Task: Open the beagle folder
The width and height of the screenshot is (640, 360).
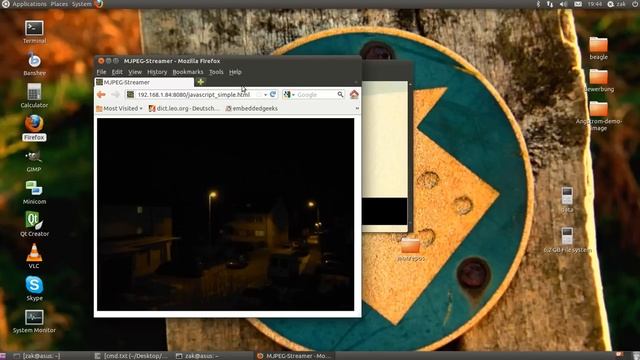Action: tap(598, 44)
